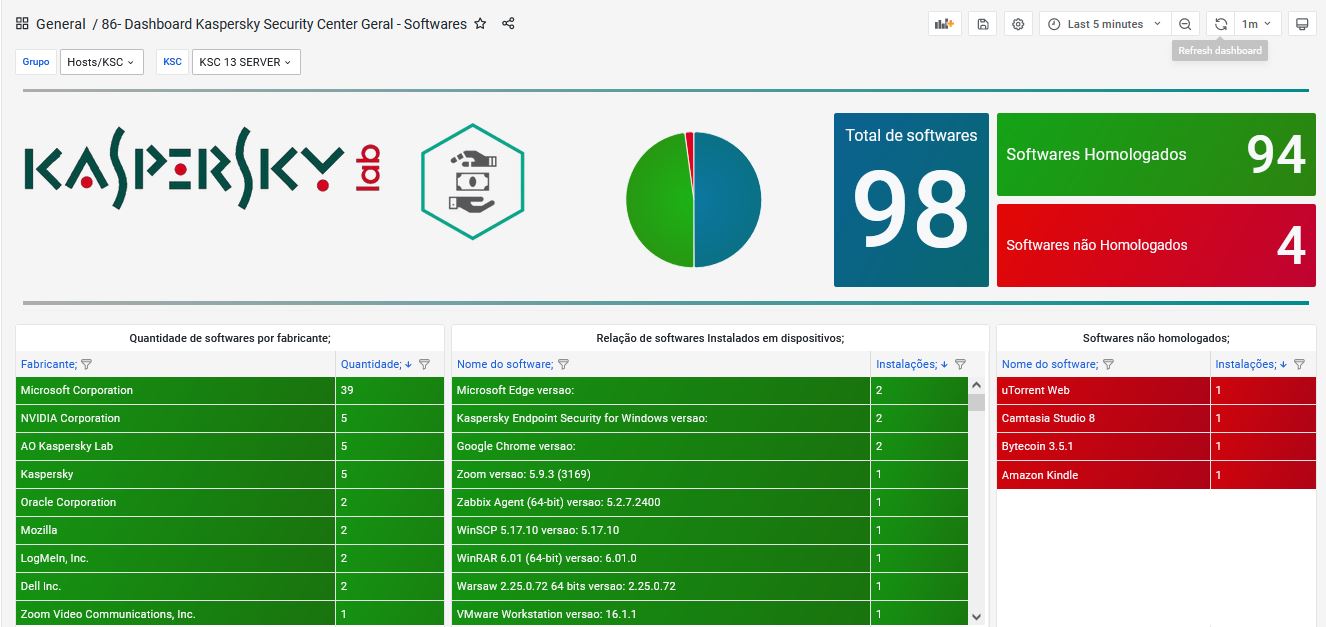The height and width of the screenshot is (627, 1326).
Task: Open Relação de softwares Instalados panel title
Action: pos(720,338)
